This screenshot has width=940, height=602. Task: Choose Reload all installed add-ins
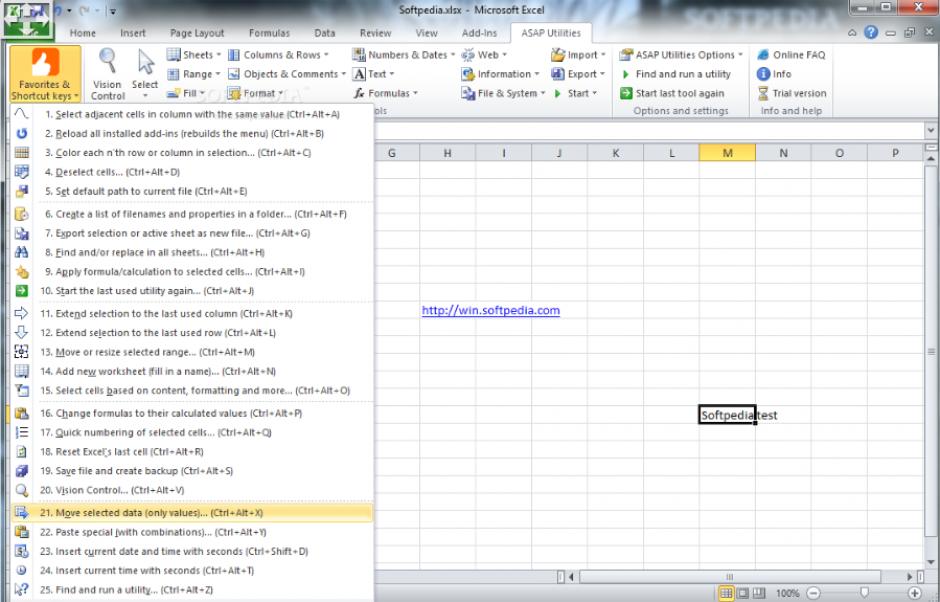(x=192, y=133)
